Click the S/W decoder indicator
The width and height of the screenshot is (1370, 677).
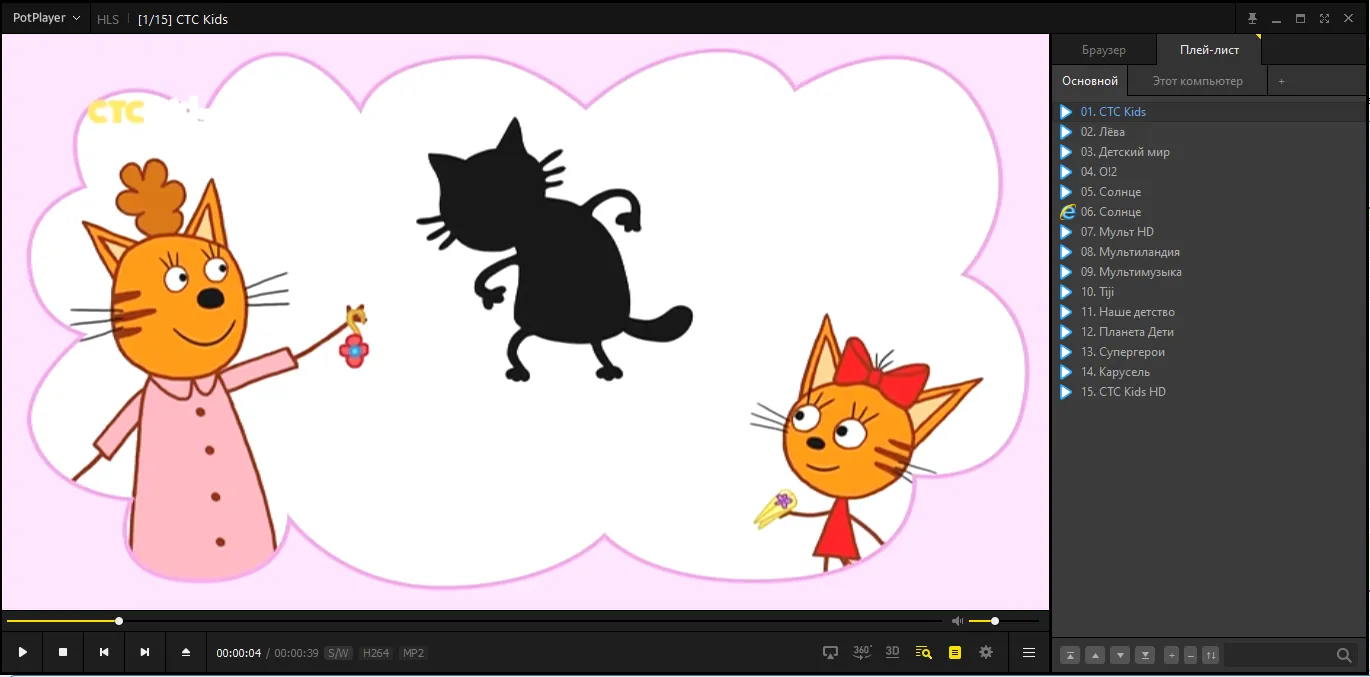pyautogui.click(x=338, y=653)
